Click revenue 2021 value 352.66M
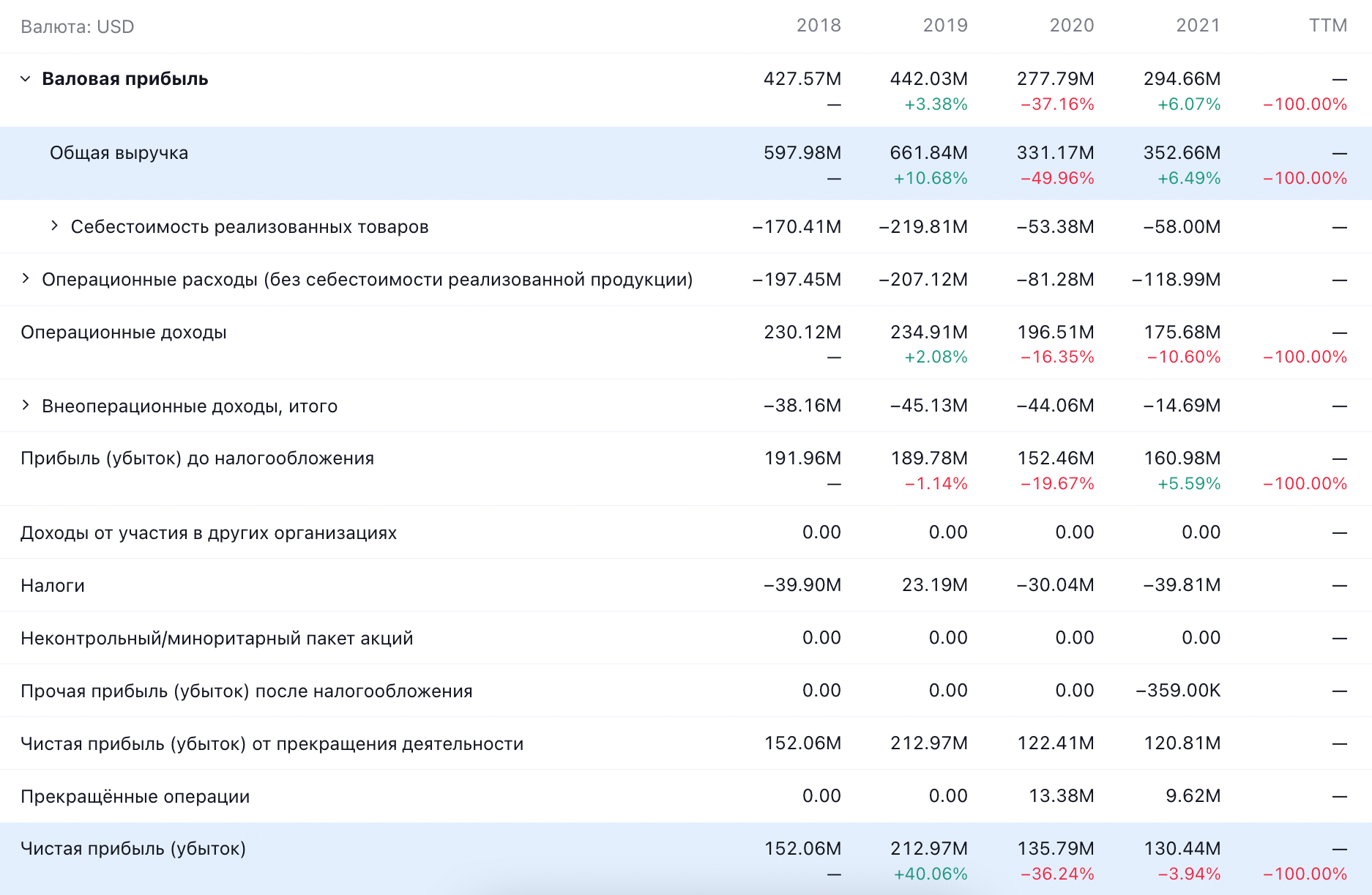 (1182, 152)
